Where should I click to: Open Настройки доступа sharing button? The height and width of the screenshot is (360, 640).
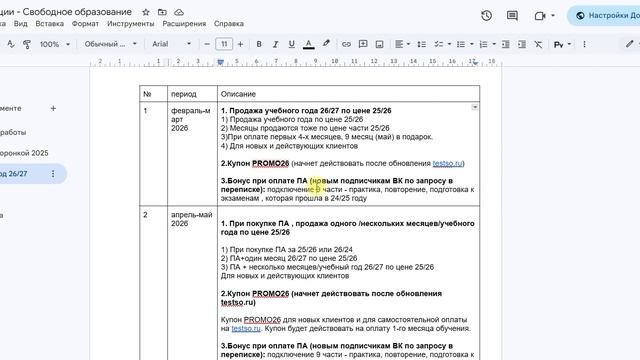click(605, 16)
